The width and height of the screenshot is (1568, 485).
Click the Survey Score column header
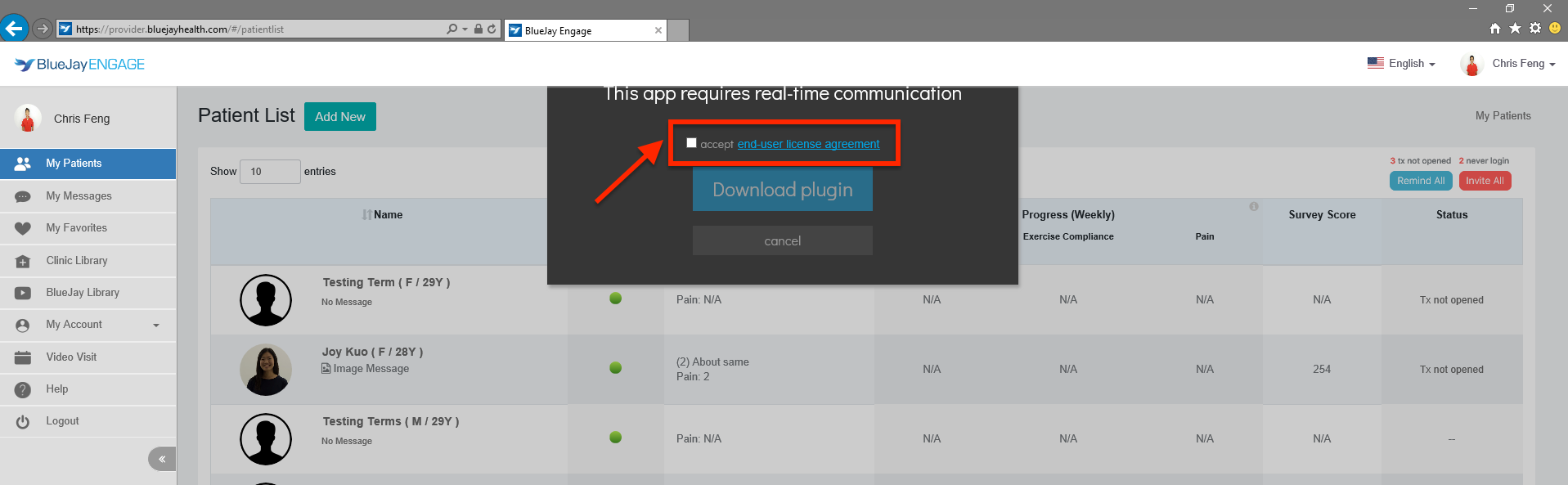(1322, 215)
